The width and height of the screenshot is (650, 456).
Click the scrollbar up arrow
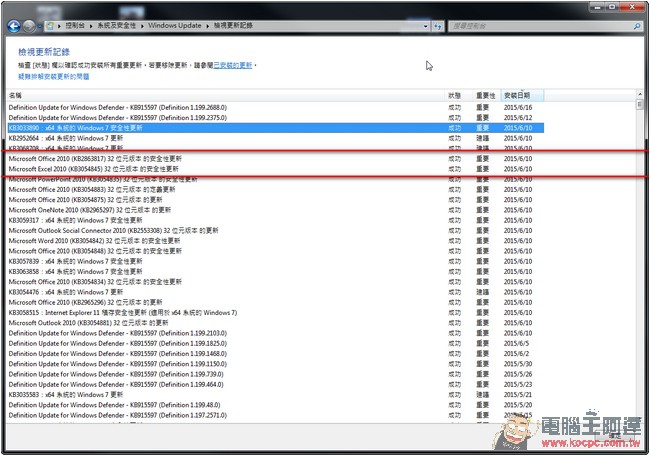(x=639, y=95)
